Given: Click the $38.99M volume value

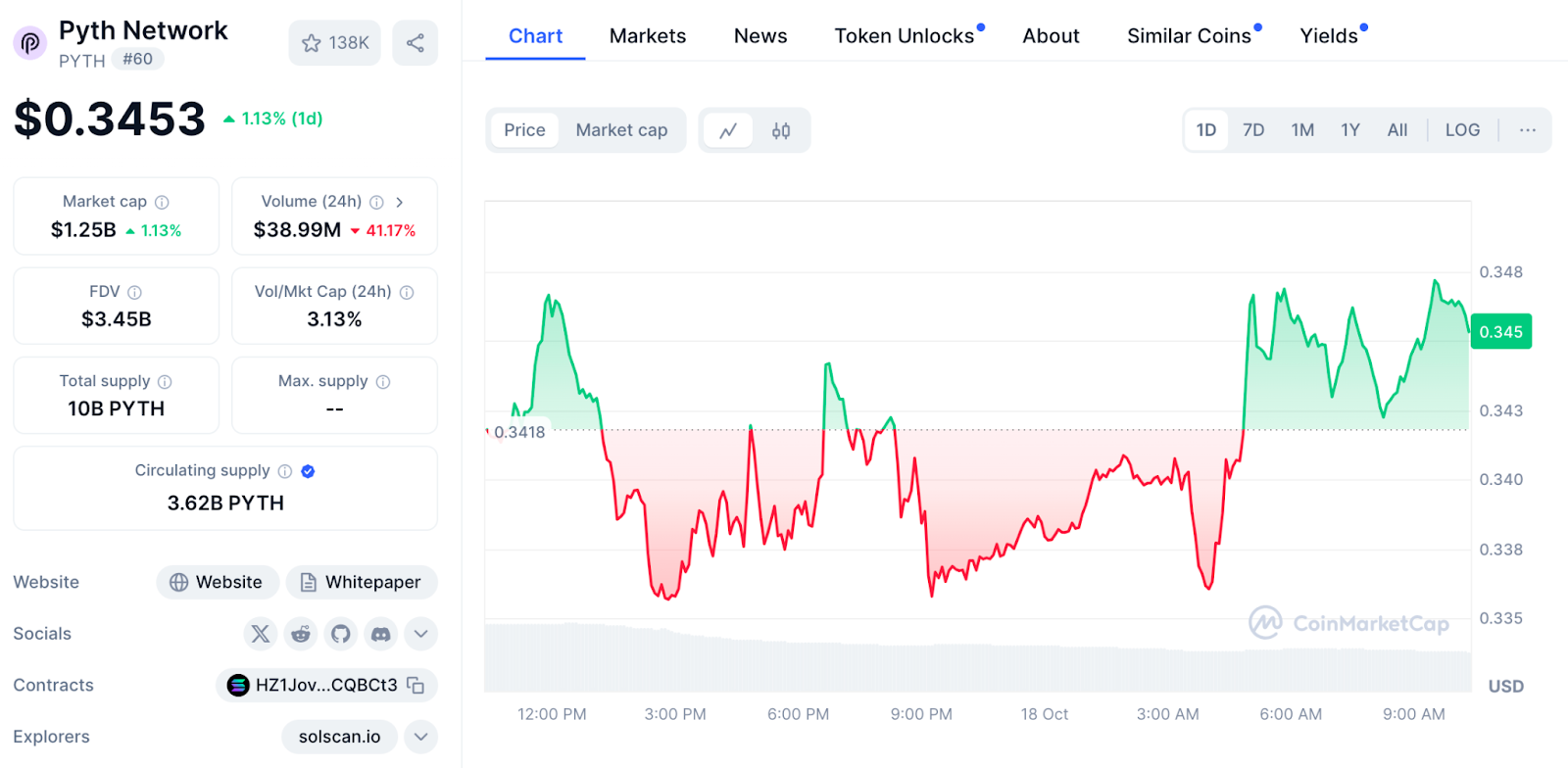Looking at the screenshot, I should point(297,230).
